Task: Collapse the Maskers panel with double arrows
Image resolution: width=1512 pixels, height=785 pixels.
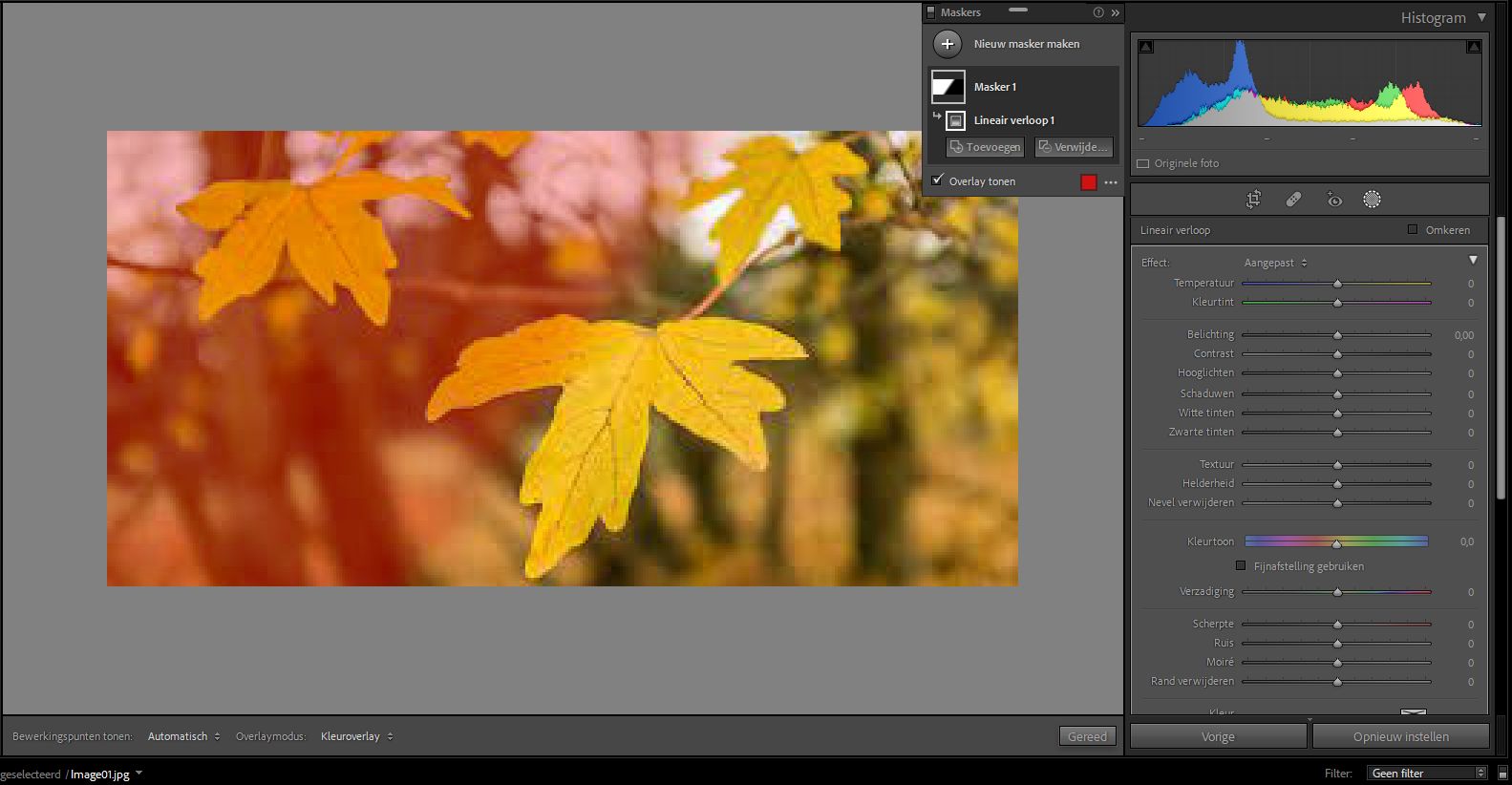Action: (1115, 12)
